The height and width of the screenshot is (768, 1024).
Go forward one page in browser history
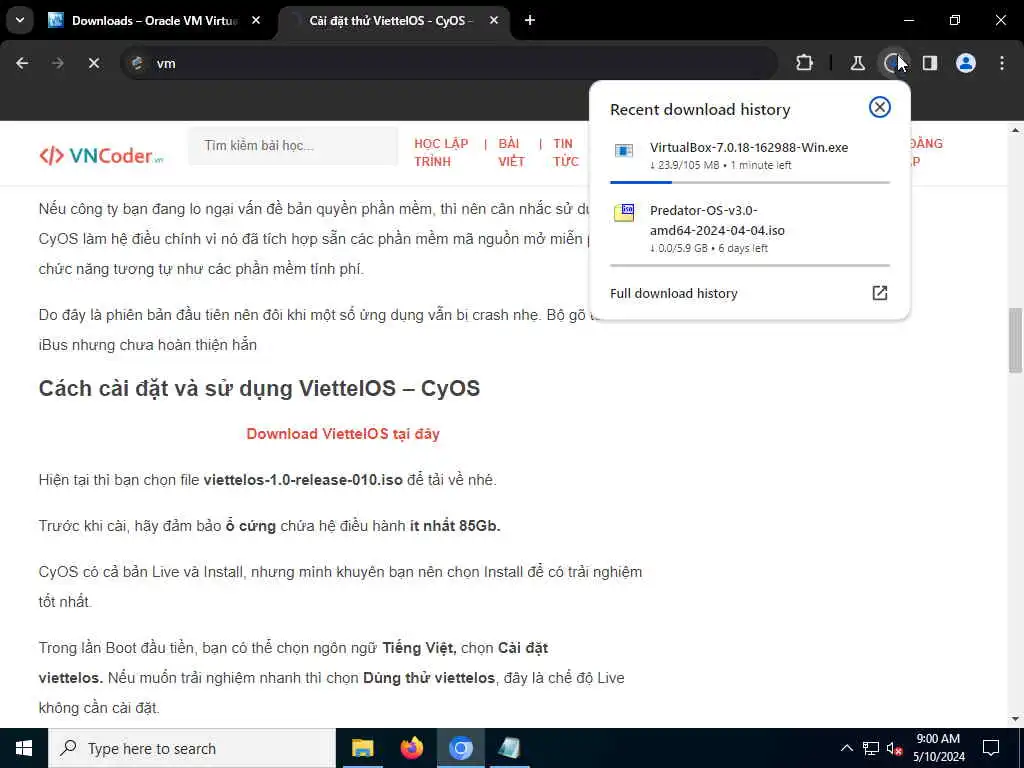58,63
